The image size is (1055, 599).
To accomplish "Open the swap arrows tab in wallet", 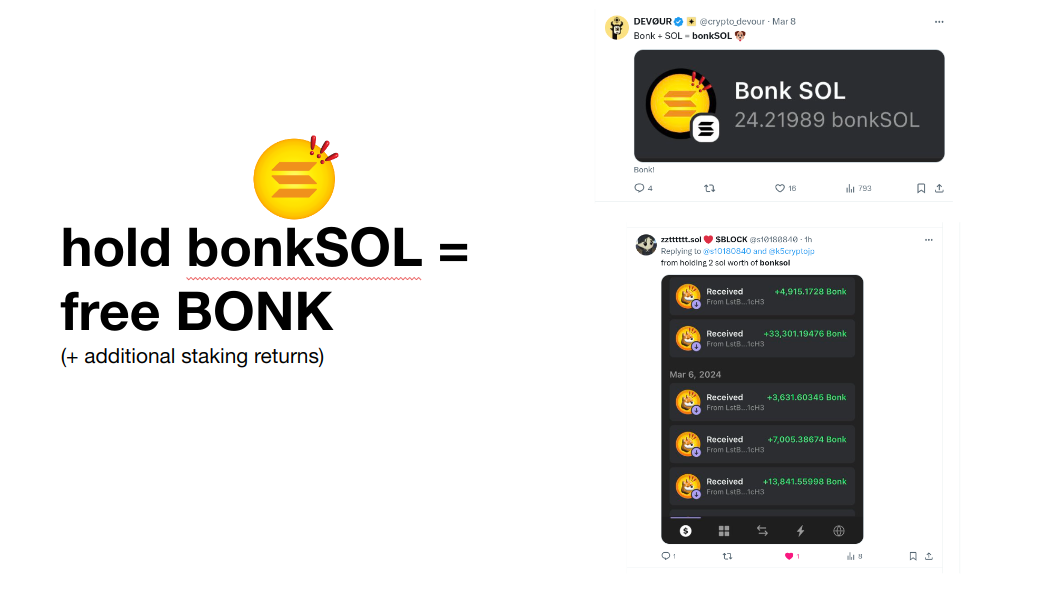I will pos(762,531).
